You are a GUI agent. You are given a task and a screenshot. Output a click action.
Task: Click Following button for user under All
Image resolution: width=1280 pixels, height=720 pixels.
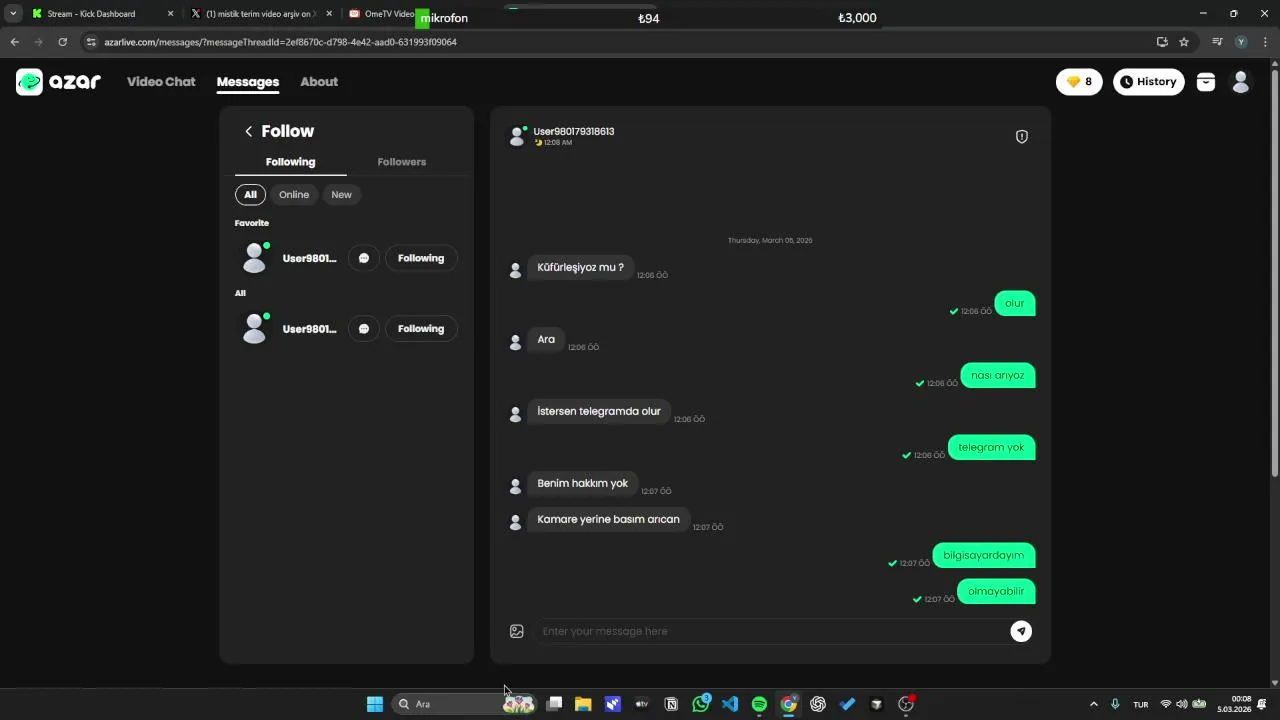point(421,329)
